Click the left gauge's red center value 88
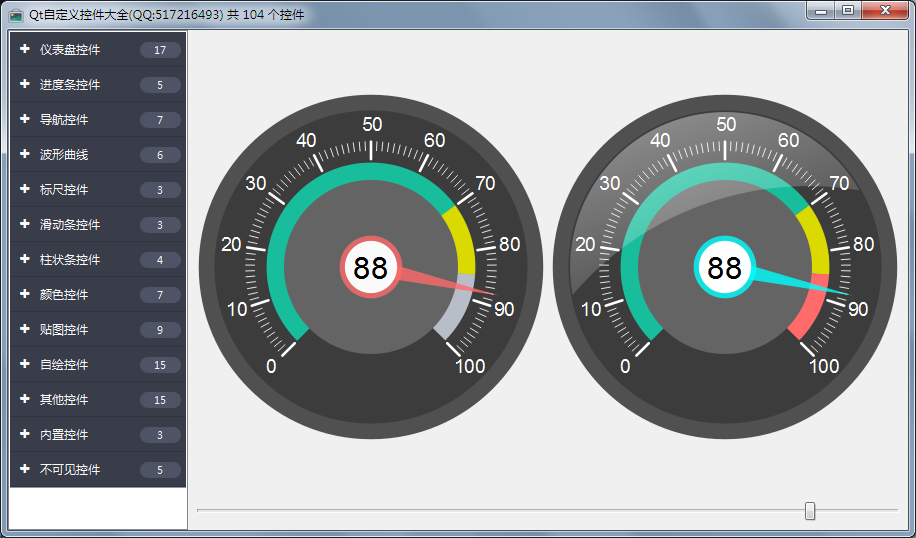Screen dimensions: 916x538 (370, 268)
